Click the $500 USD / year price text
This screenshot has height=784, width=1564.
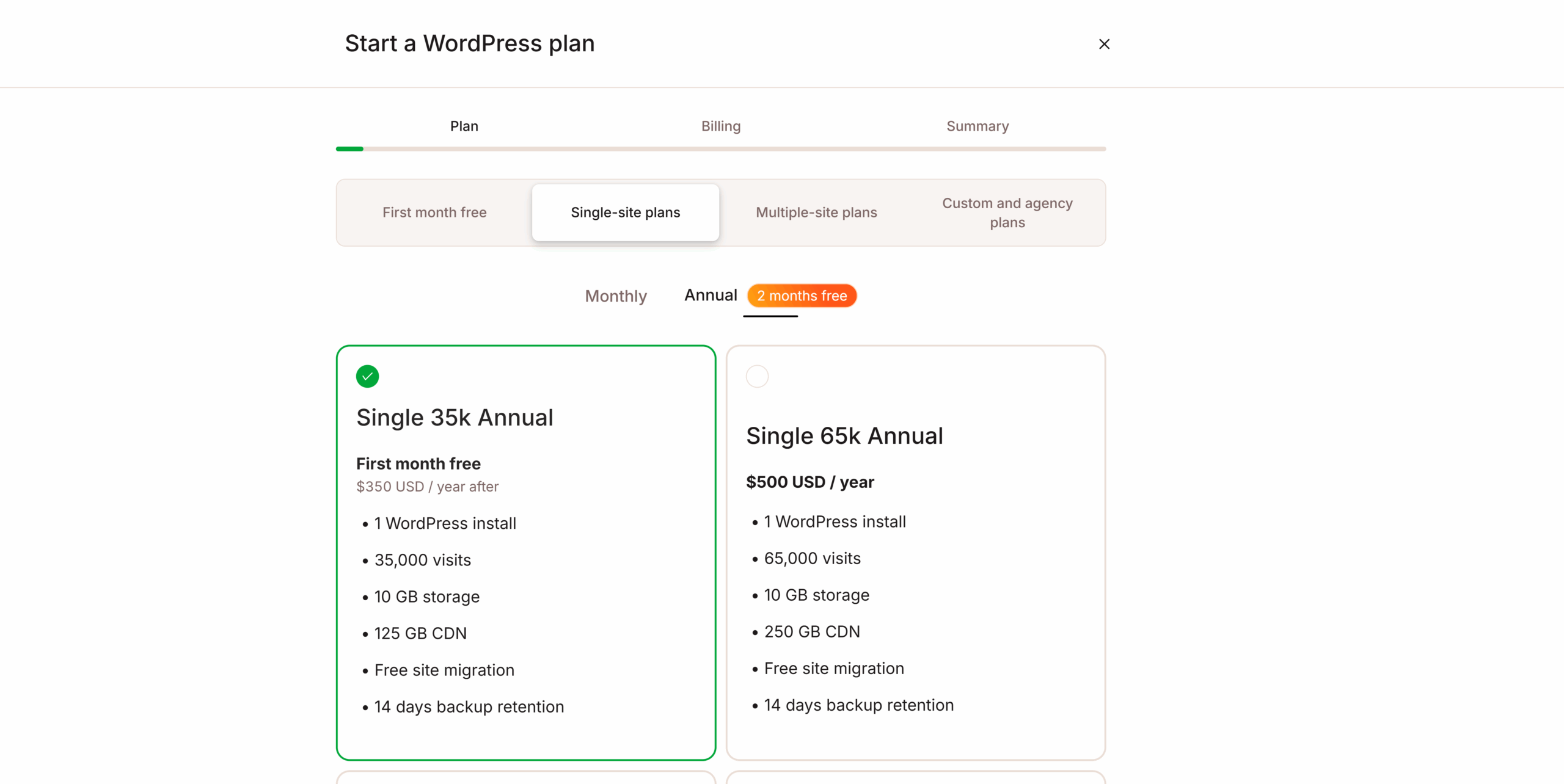(809, 482)
